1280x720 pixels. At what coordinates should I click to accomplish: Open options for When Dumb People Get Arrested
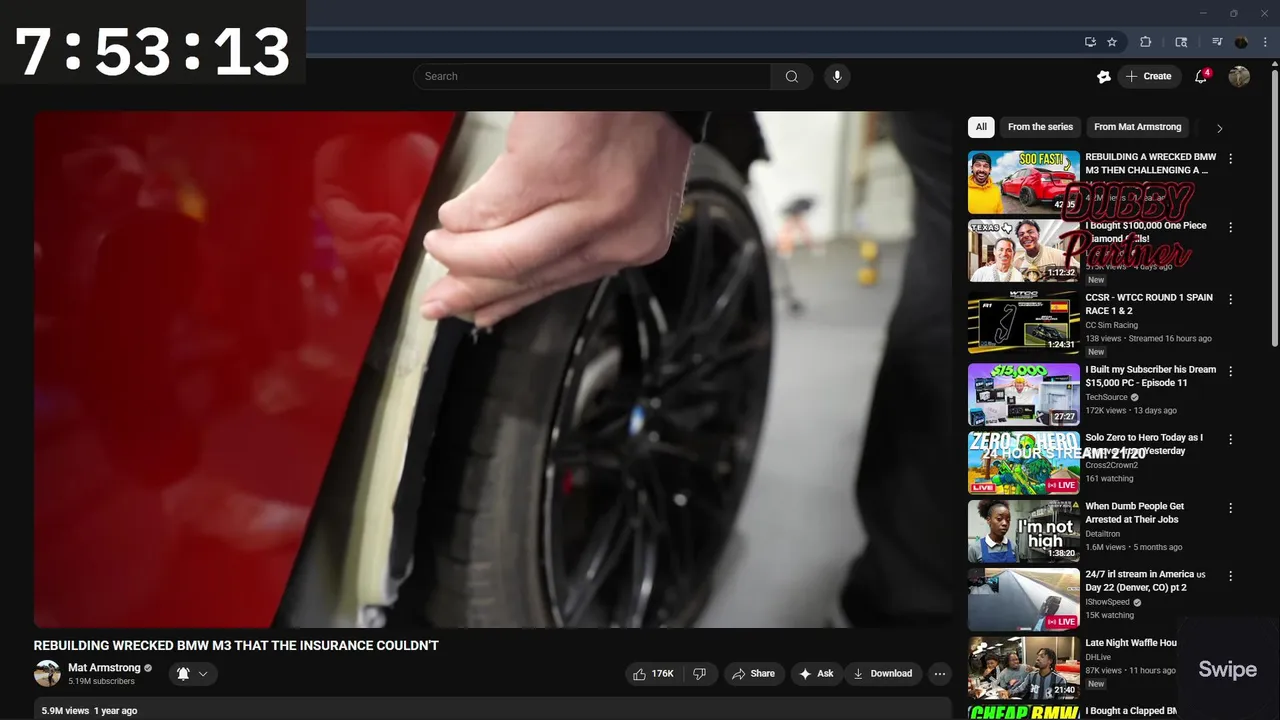coord(1231,508)
